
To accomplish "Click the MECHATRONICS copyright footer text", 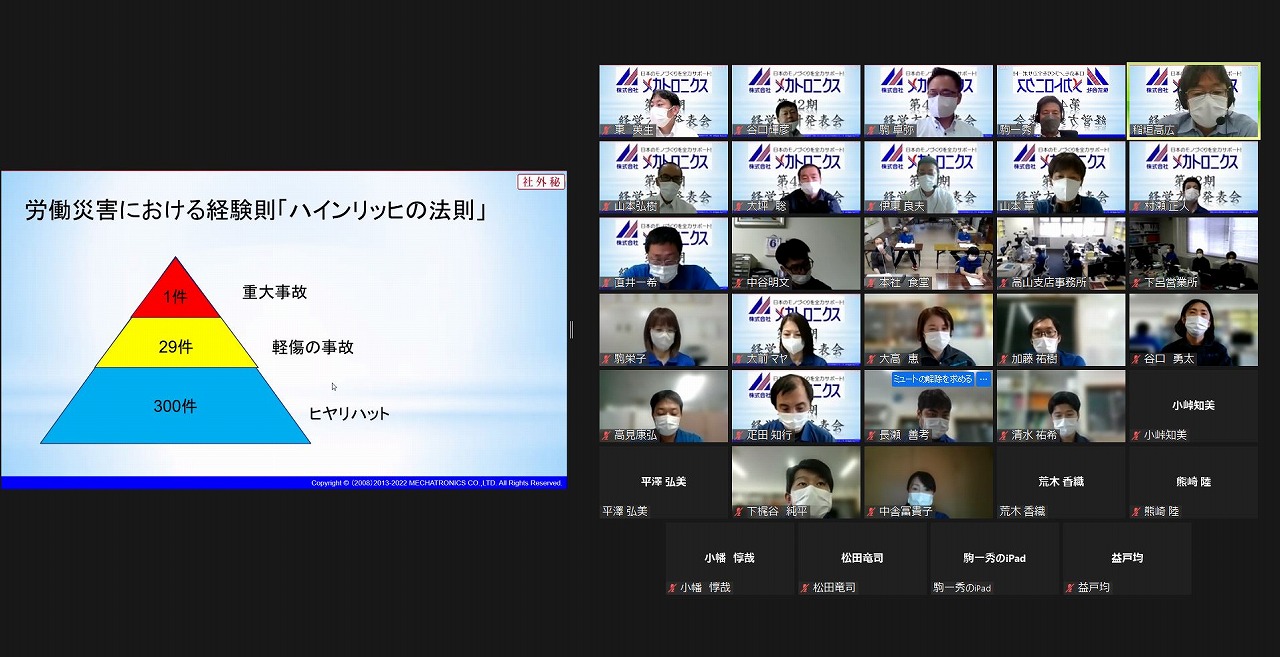I will click(x=437, y=483).
